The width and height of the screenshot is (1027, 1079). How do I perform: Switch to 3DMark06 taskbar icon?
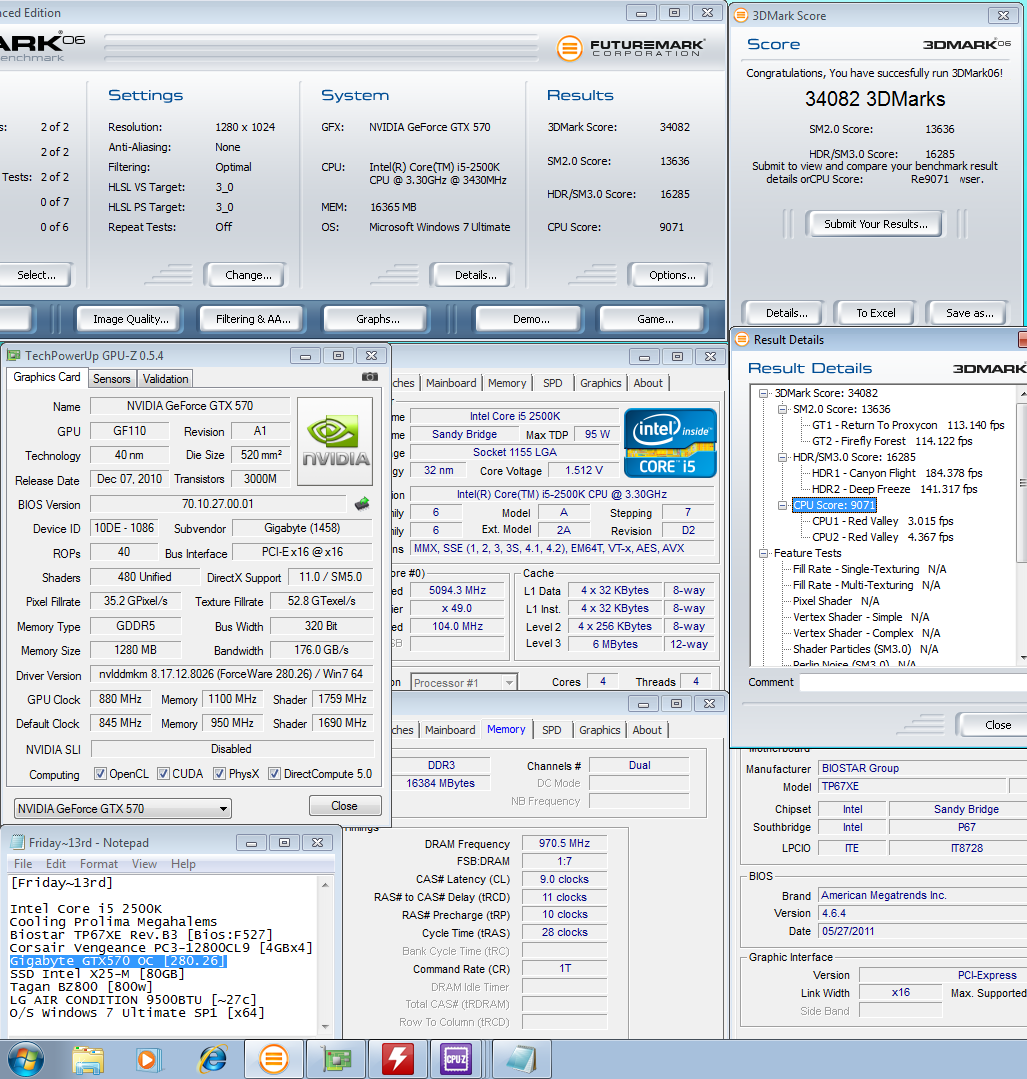pyautogui.click(x=273, y=1059)
